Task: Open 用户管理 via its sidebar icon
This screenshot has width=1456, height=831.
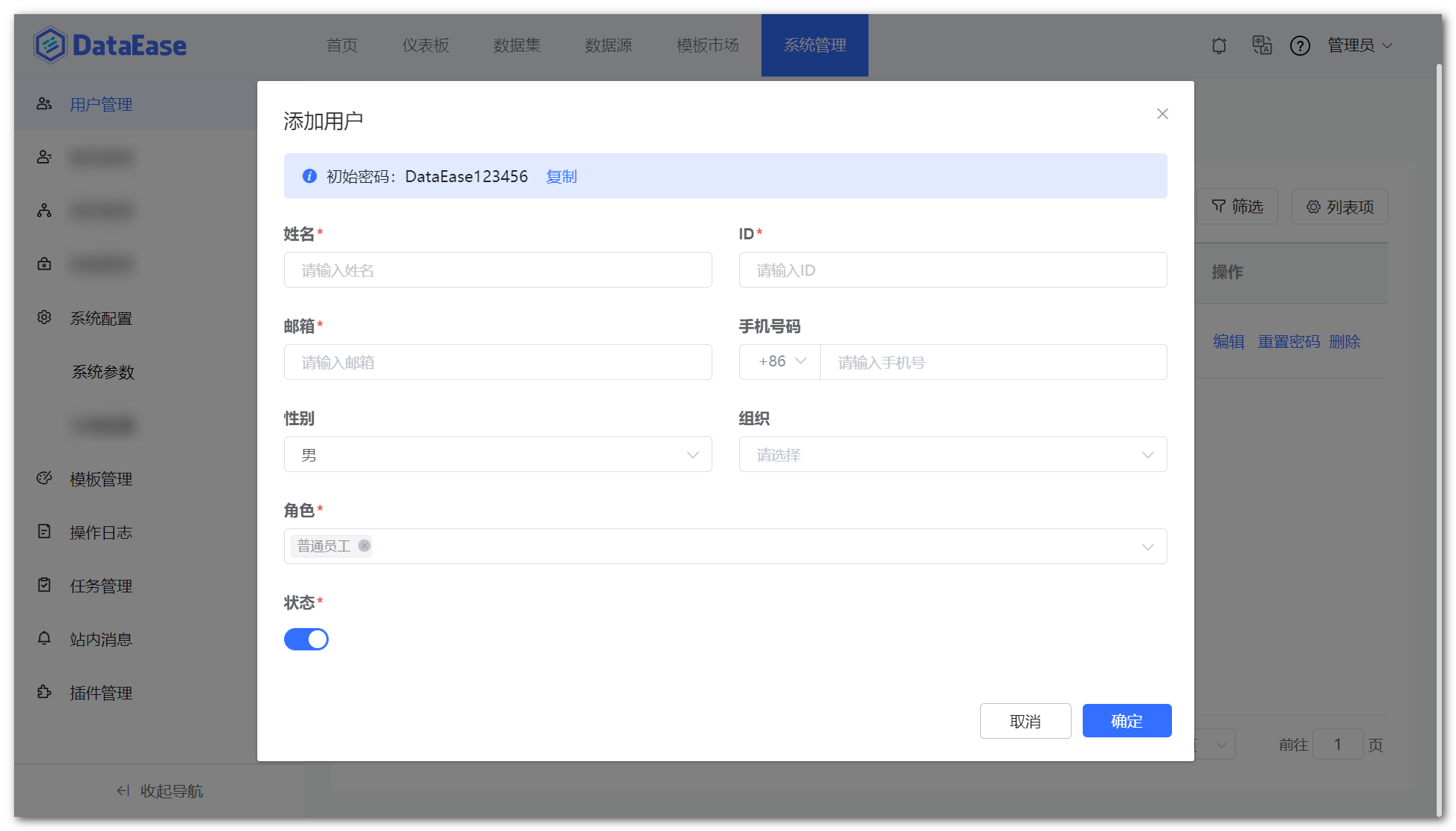Action: (44, 104)
